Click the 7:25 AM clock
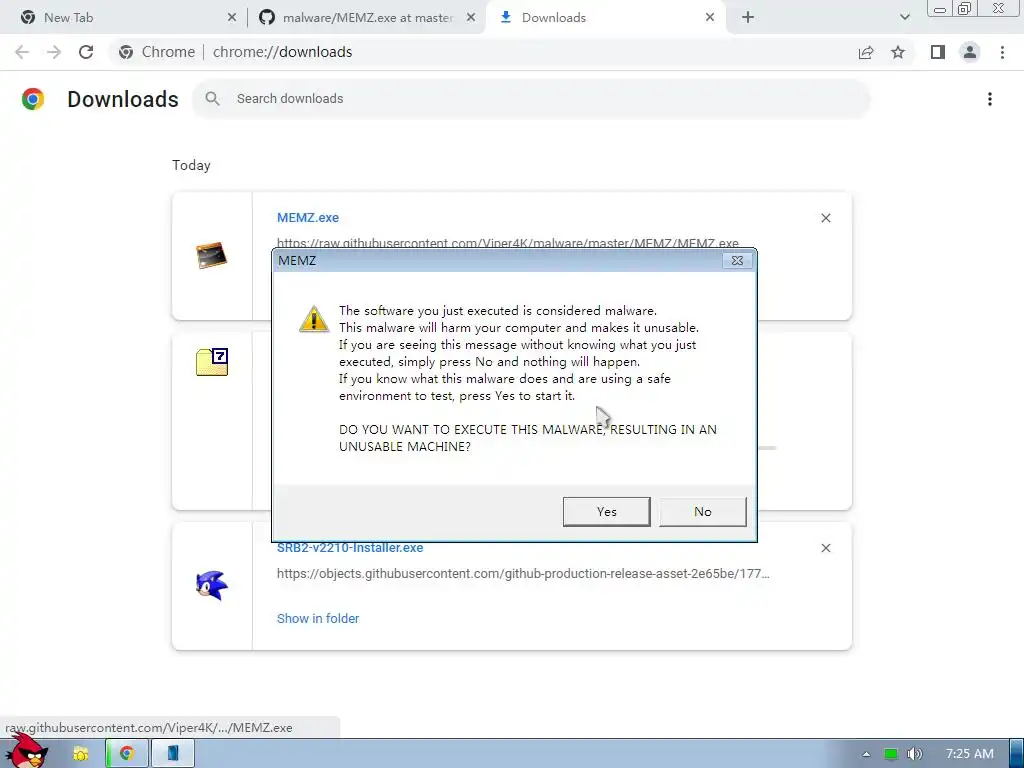Viewport: 1024px width, 768px height. point(970,754)
